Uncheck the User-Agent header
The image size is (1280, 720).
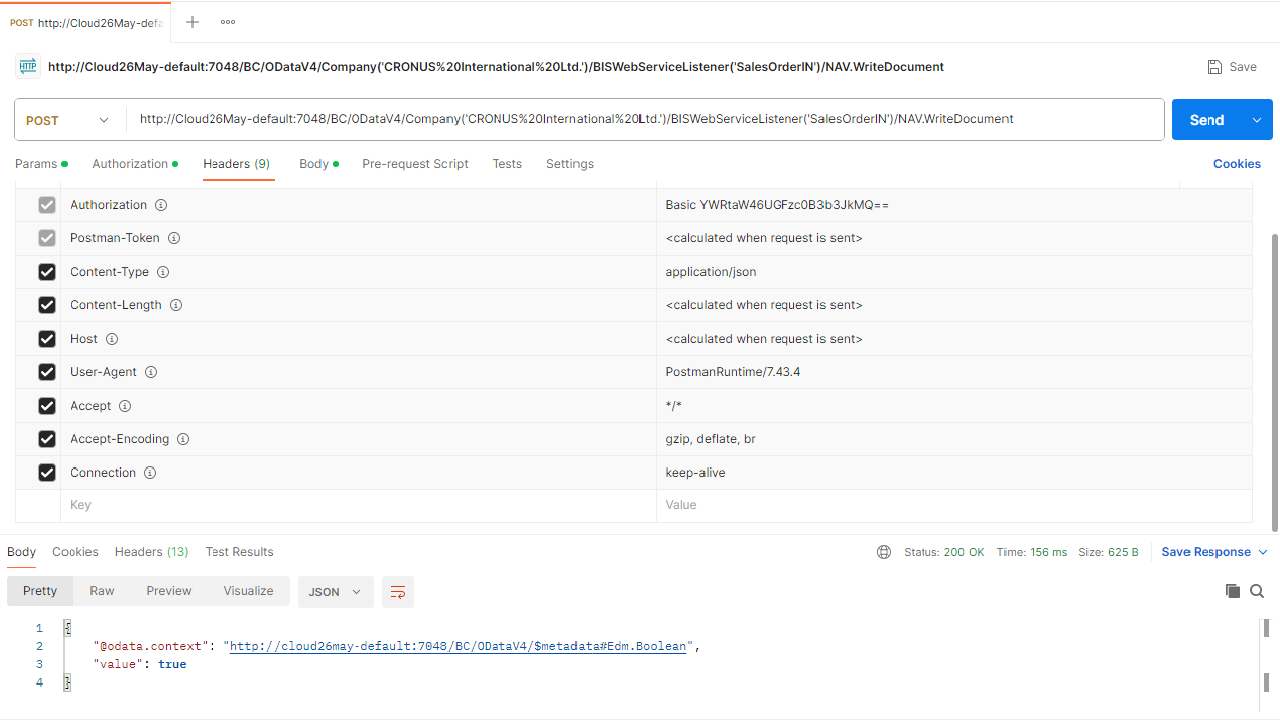tap(47, 372)
